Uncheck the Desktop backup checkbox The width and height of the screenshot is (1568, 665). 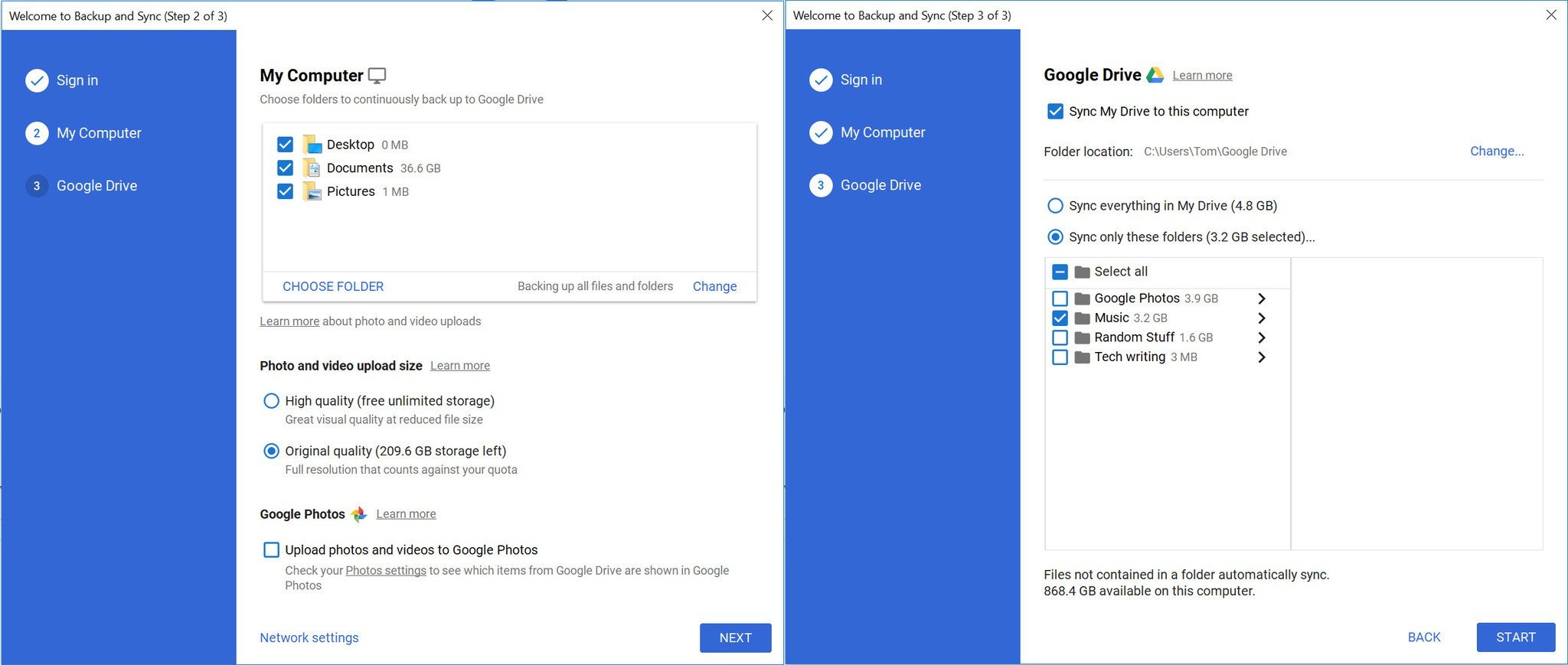(x=285, y=145)
